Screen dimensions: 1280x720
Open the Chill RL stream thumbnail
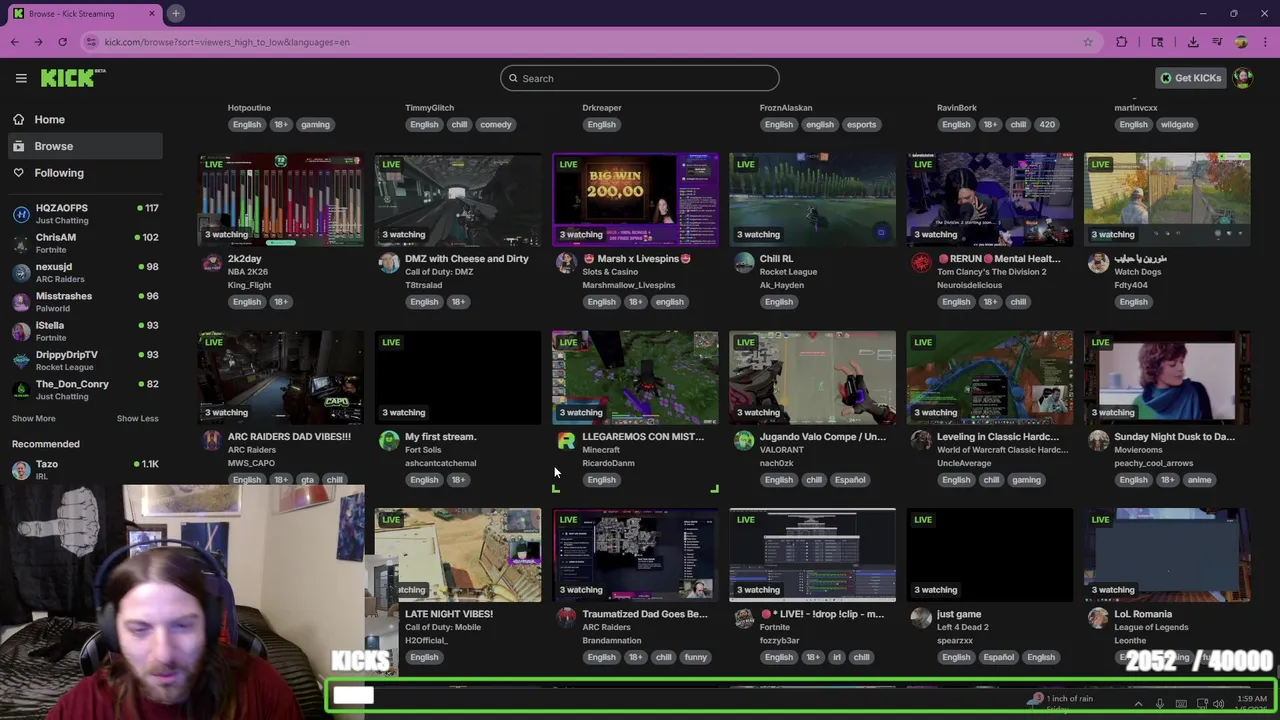pos(813,199)
